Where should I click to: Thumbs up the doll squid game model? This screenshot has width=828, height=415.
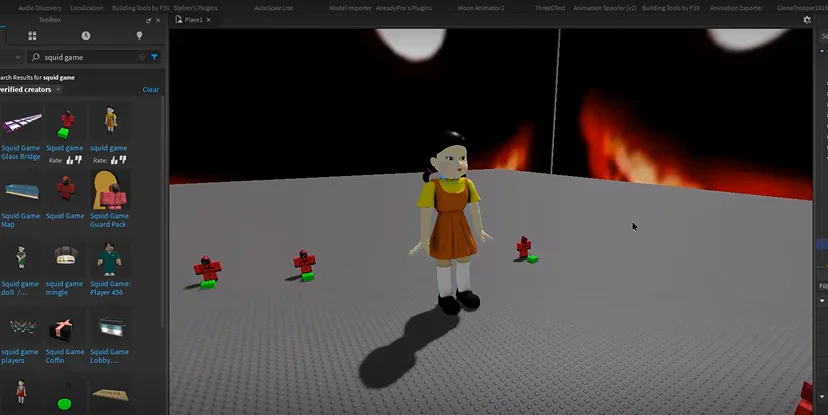(x=114, y=160)
